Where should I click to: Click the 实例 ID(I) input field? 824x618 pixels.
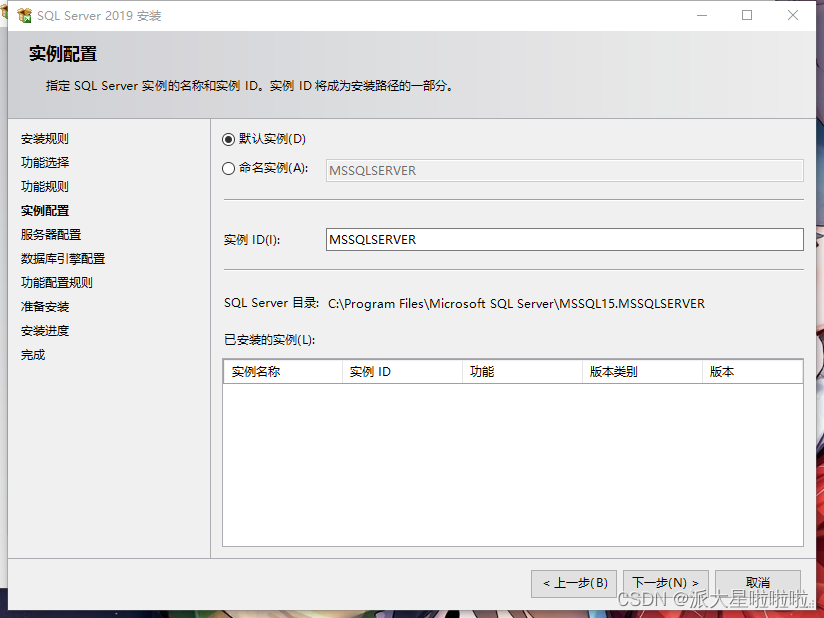pos(564,240)
